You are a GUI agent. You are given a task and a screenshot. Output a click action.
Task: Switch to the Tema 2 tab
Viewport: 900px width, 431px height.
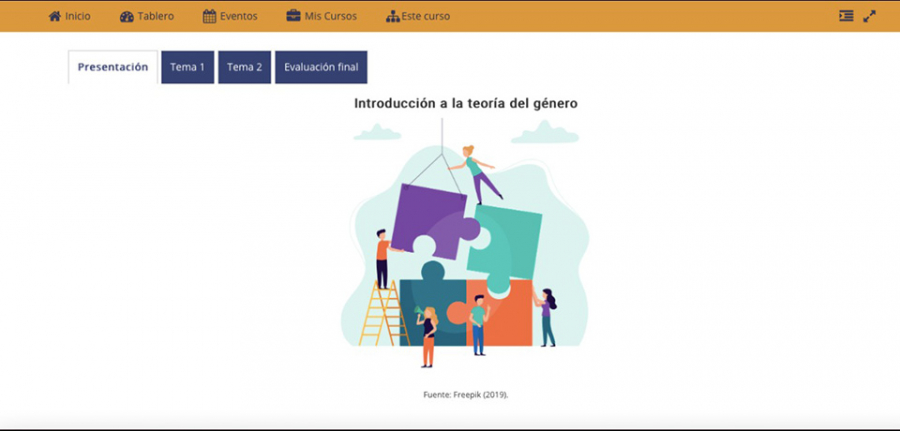(245, 67)
